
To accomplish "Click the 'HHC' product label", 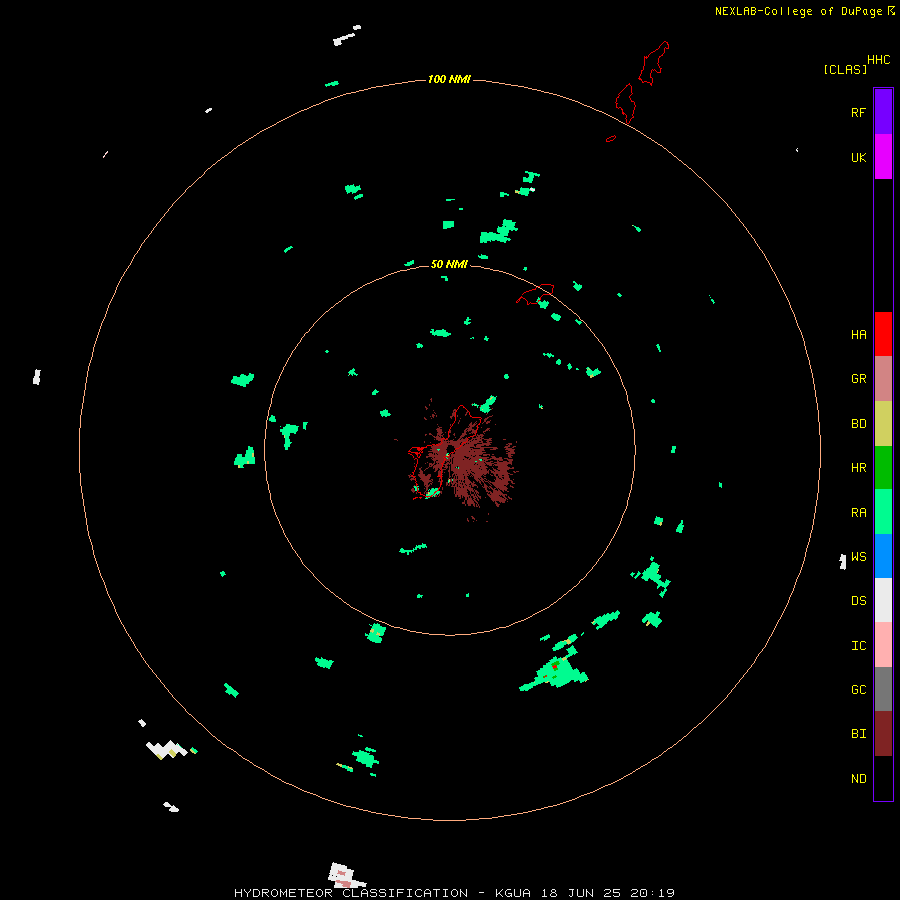I will [x=879, y=60].
